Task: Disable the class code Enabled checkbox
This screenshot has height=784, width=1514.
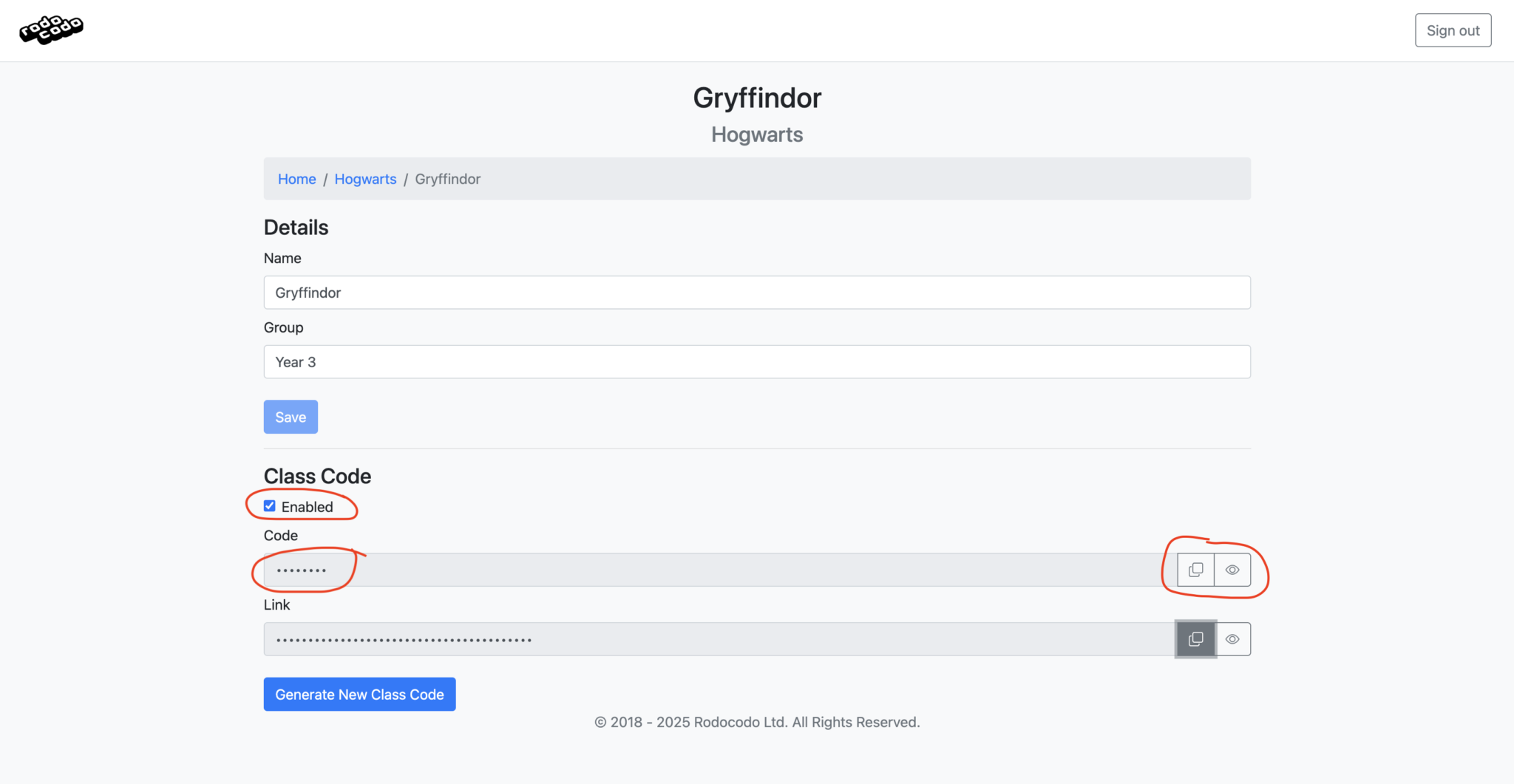Action: (x=269, y=505)
